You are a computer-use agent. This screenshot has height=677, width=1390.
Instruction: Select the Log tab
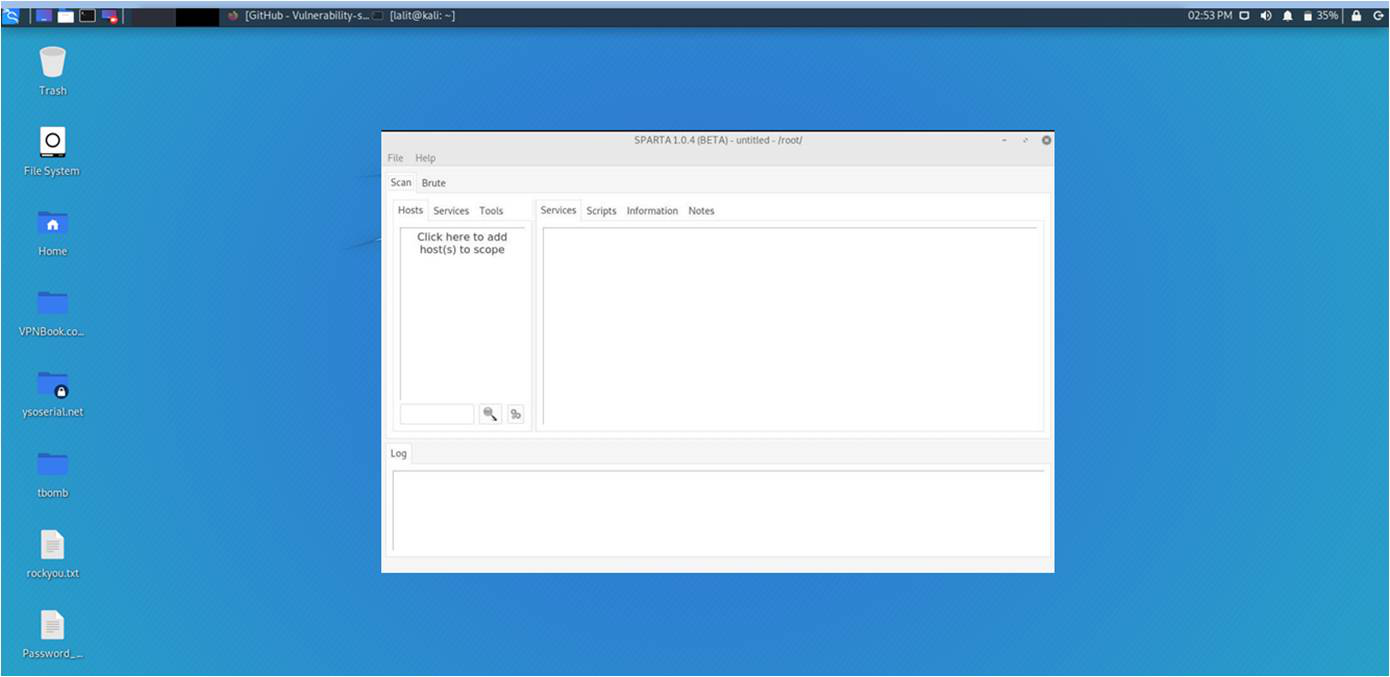click(x=399, y=453)
